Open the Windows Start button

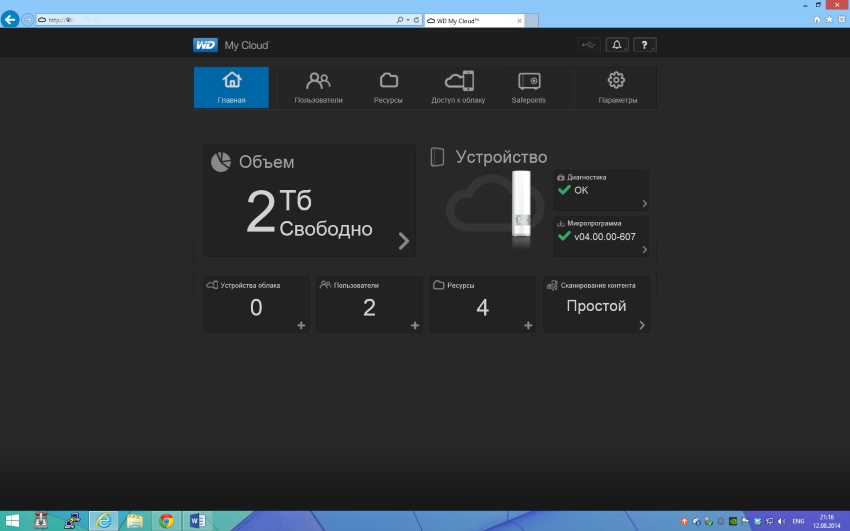click(11, 521)
